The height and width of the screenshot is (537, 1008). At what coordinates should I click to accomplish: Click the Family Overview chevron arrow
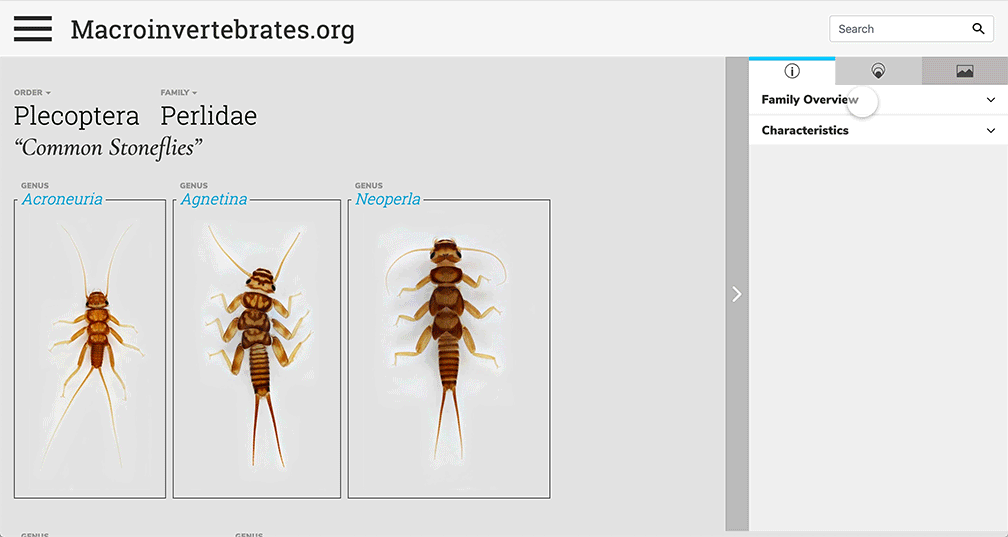point(991,100)
